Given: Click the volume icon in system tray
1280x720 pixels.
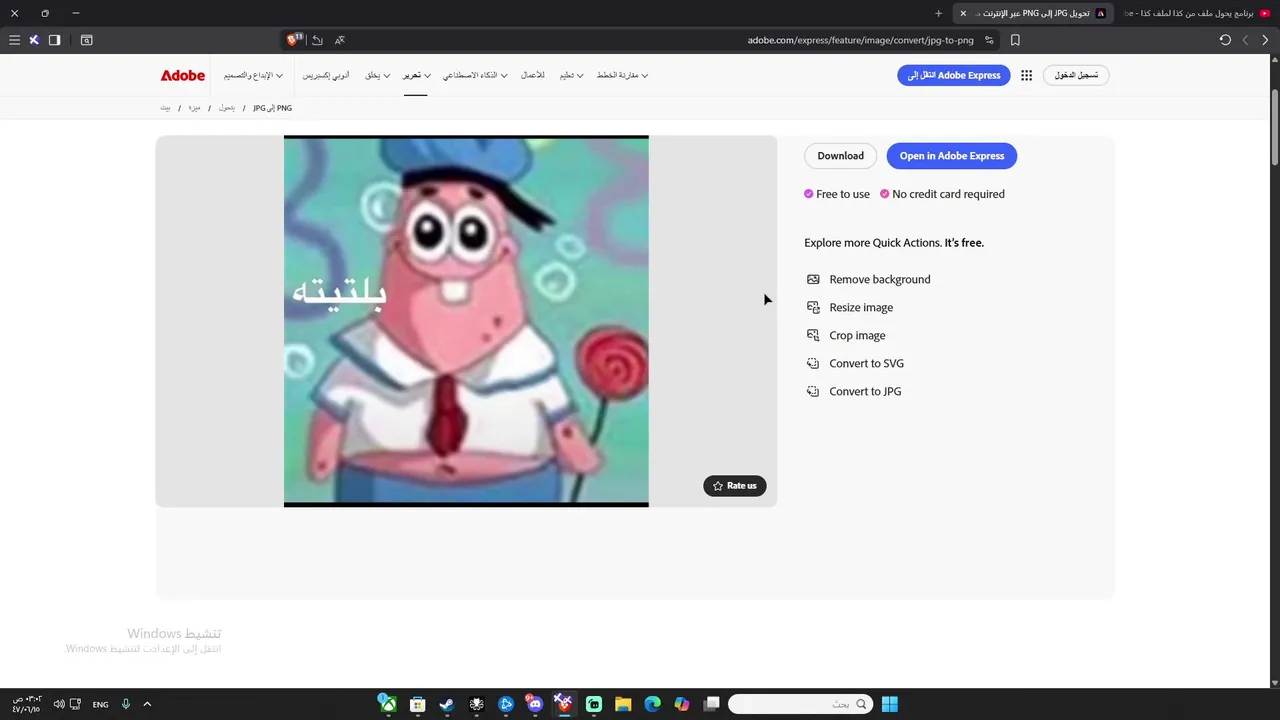Looking at the screenshot, I should 59,704.
